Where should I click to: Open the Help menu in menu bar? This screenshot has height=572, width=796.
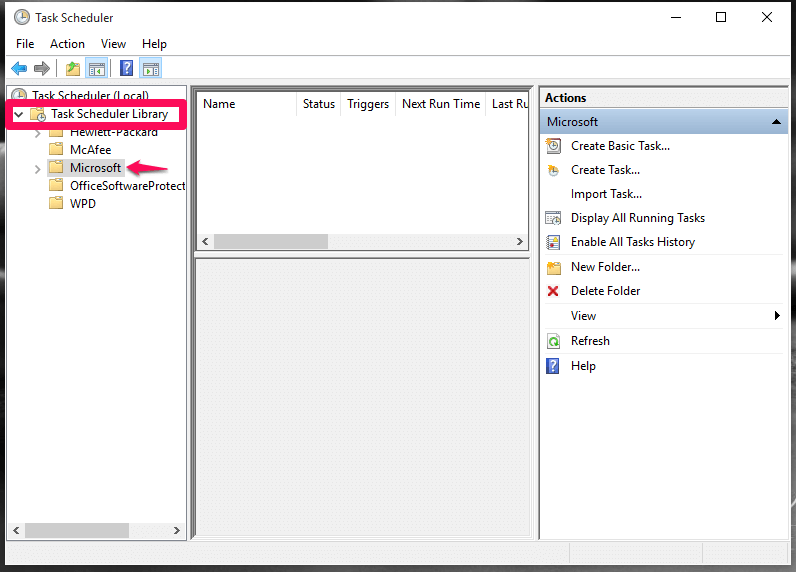(x=154, y=44)
